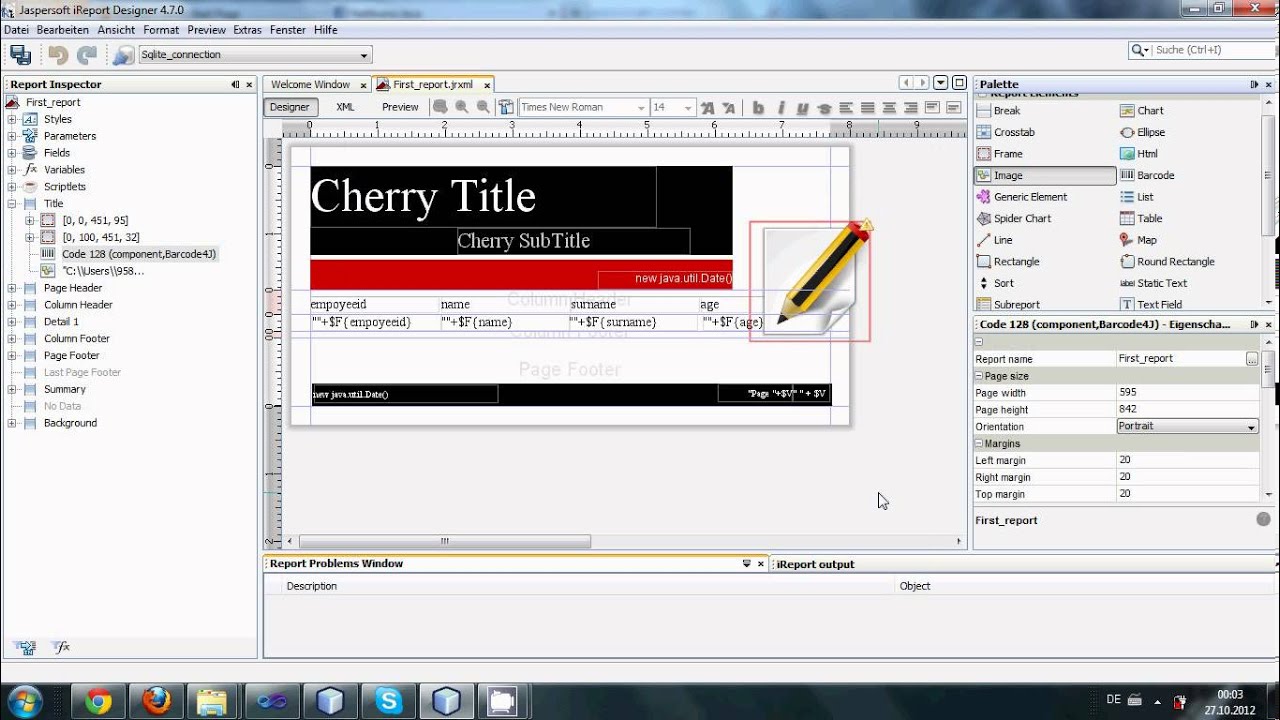Viewport: 1280px width, 720px height.
Task: Click the Left margin value field
Action: (x=1187, y=460)
